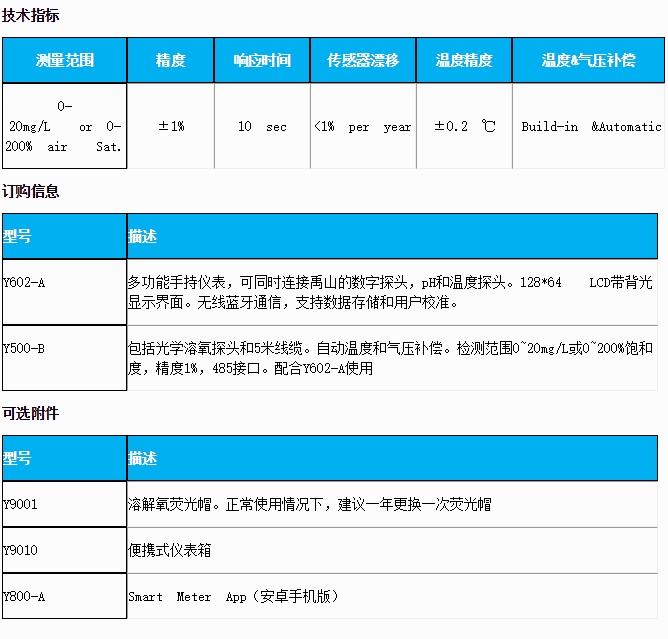Image resolution: width=668 pixels, height=639 pixels.
Task: Click the Build-in &Automatic compensation cell
Action: [x=590, y=127]
